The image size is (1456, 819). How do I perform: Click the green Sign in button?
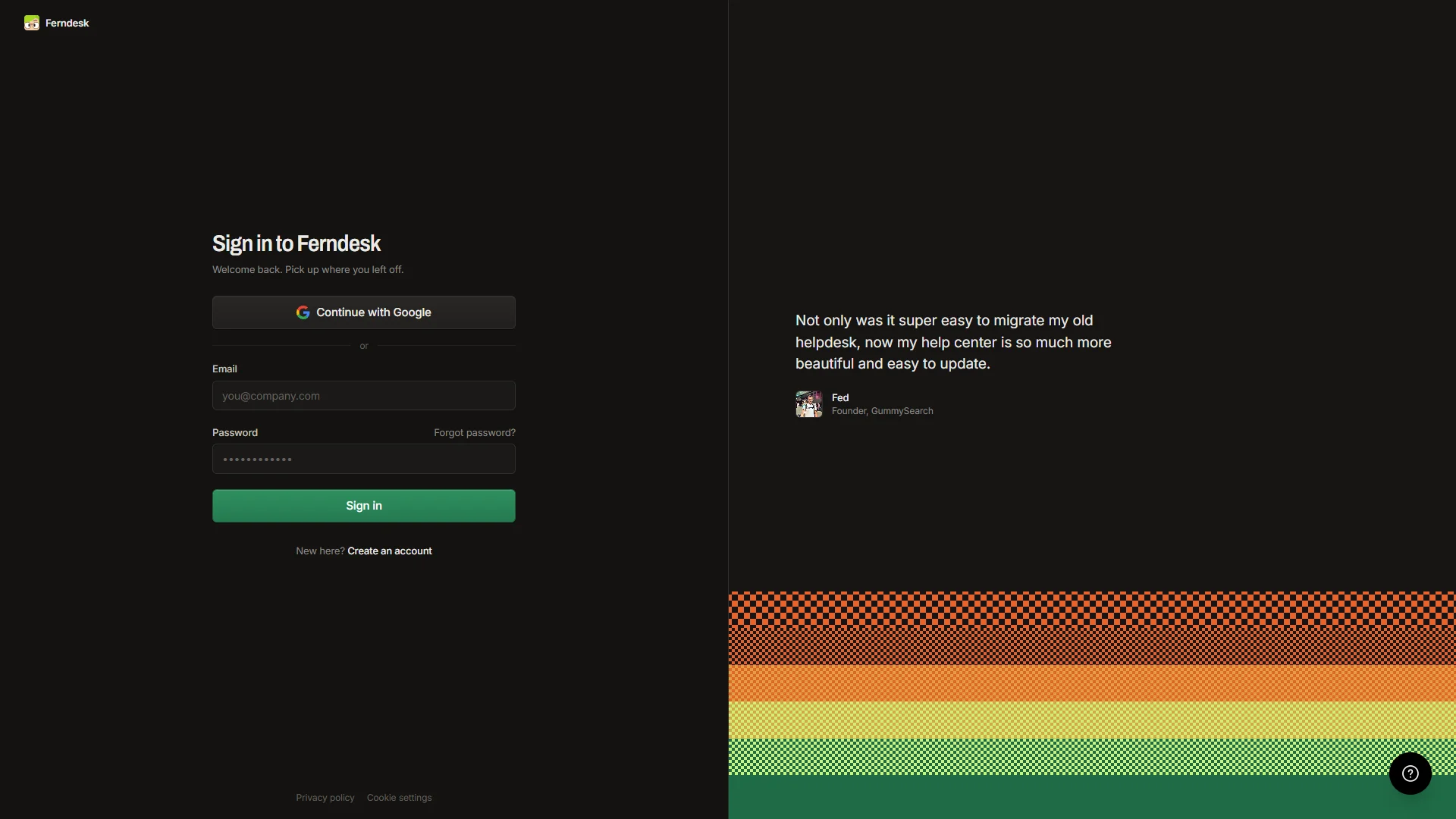[x=364, y=506]
